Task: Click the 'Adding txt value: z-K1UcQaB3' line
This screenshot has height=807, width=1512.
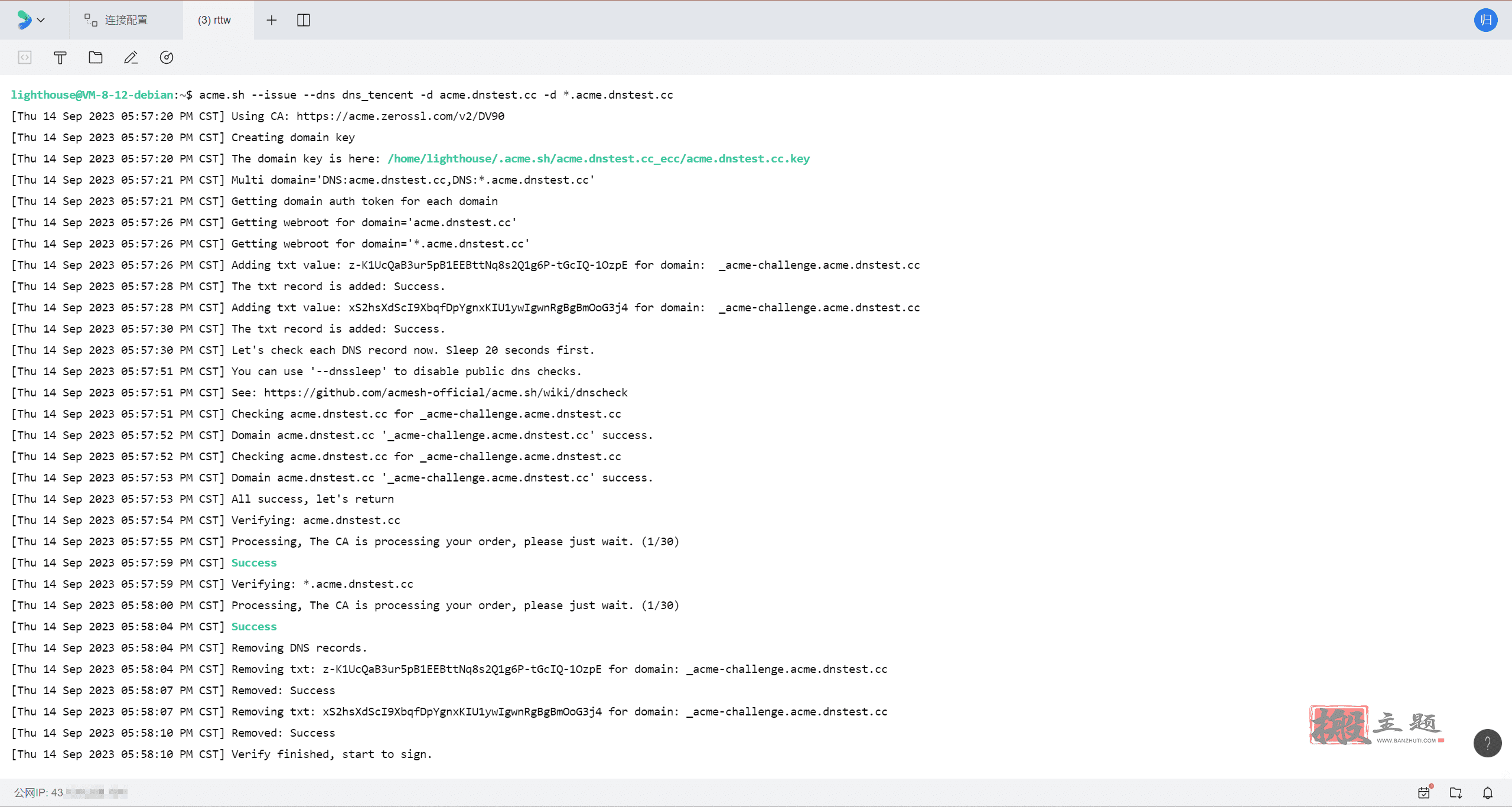Action: coord(465,265)
